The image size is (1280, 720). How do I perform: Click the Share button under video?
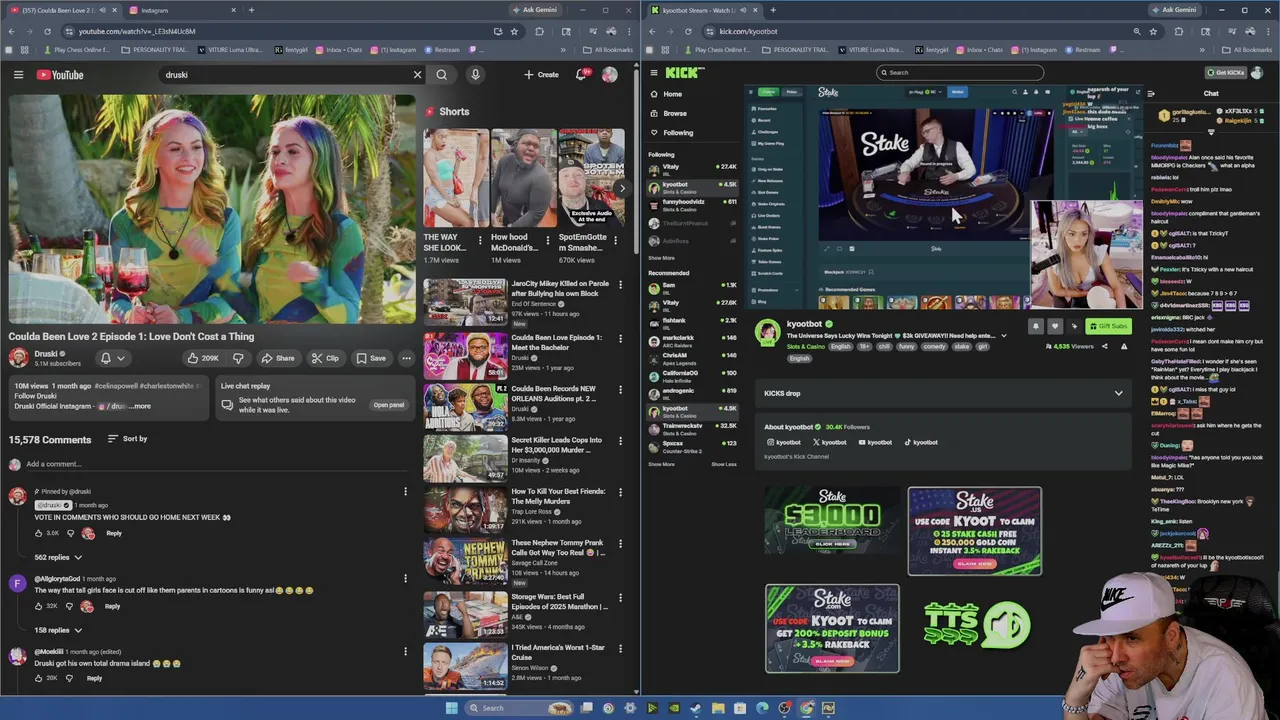click(x=278, y=358)
